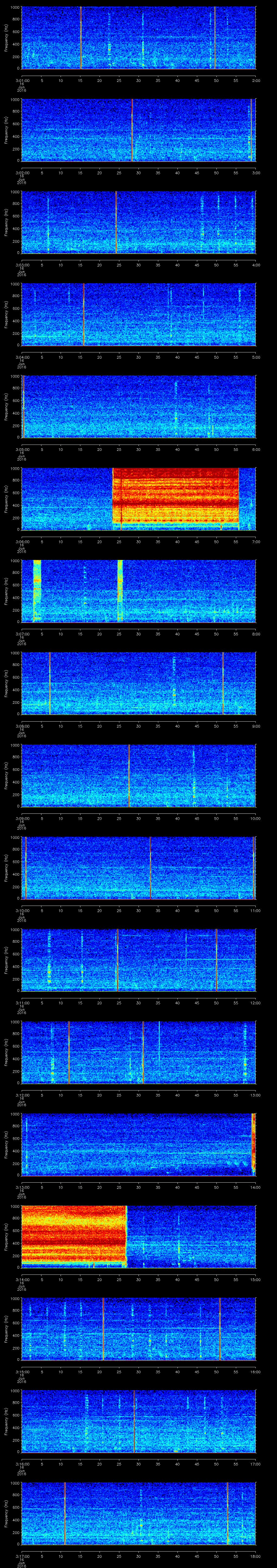Click the '10:00' end time label
The height and width of the screenshot is (1568, 277).
click(x=255, y=818)
